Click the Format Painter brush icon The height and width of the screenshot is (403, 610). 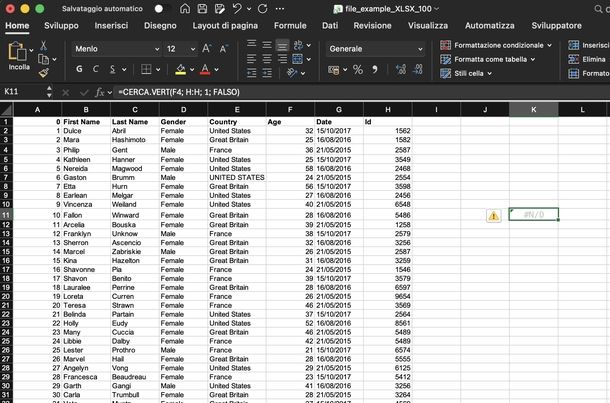pos(44,72)
